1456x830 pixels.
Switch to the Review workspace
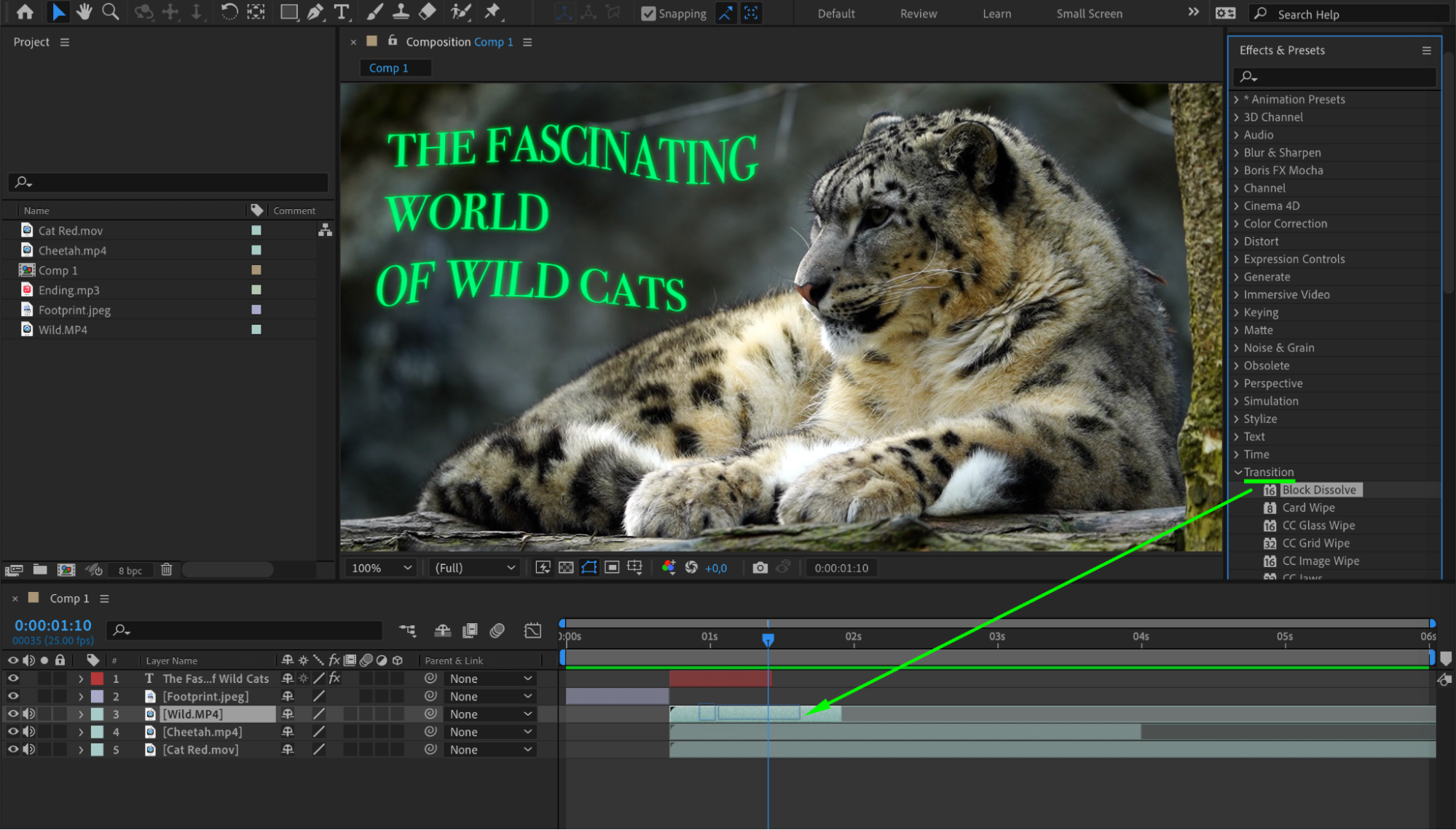[918, 14]
